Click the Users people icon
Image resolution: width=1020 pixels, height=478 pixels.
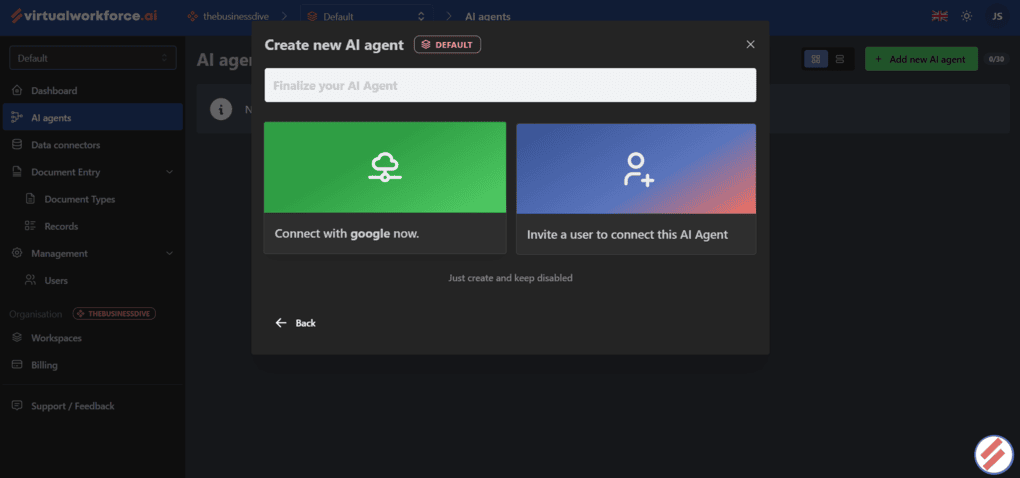[x=30, y=280]
